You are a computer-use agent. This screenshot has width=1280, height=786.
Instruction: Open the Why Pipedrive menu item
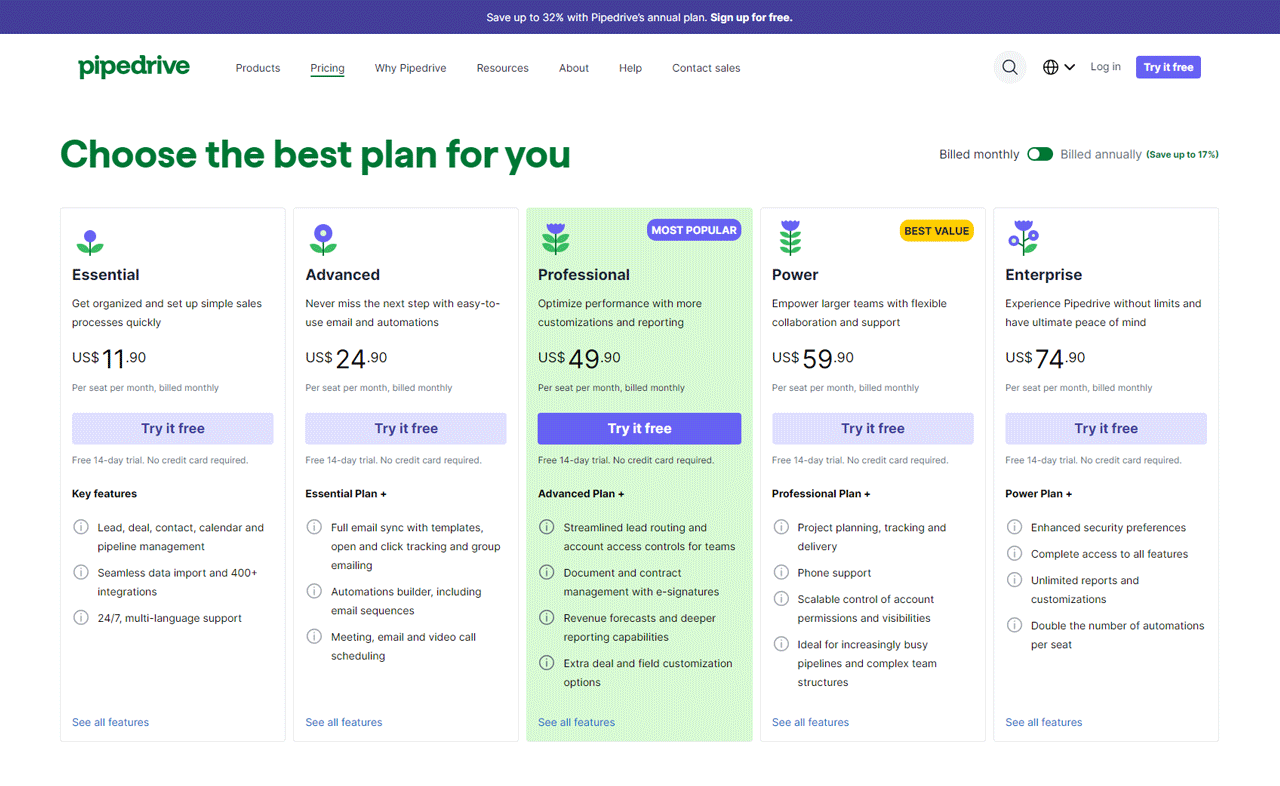[x=410, y=68]
